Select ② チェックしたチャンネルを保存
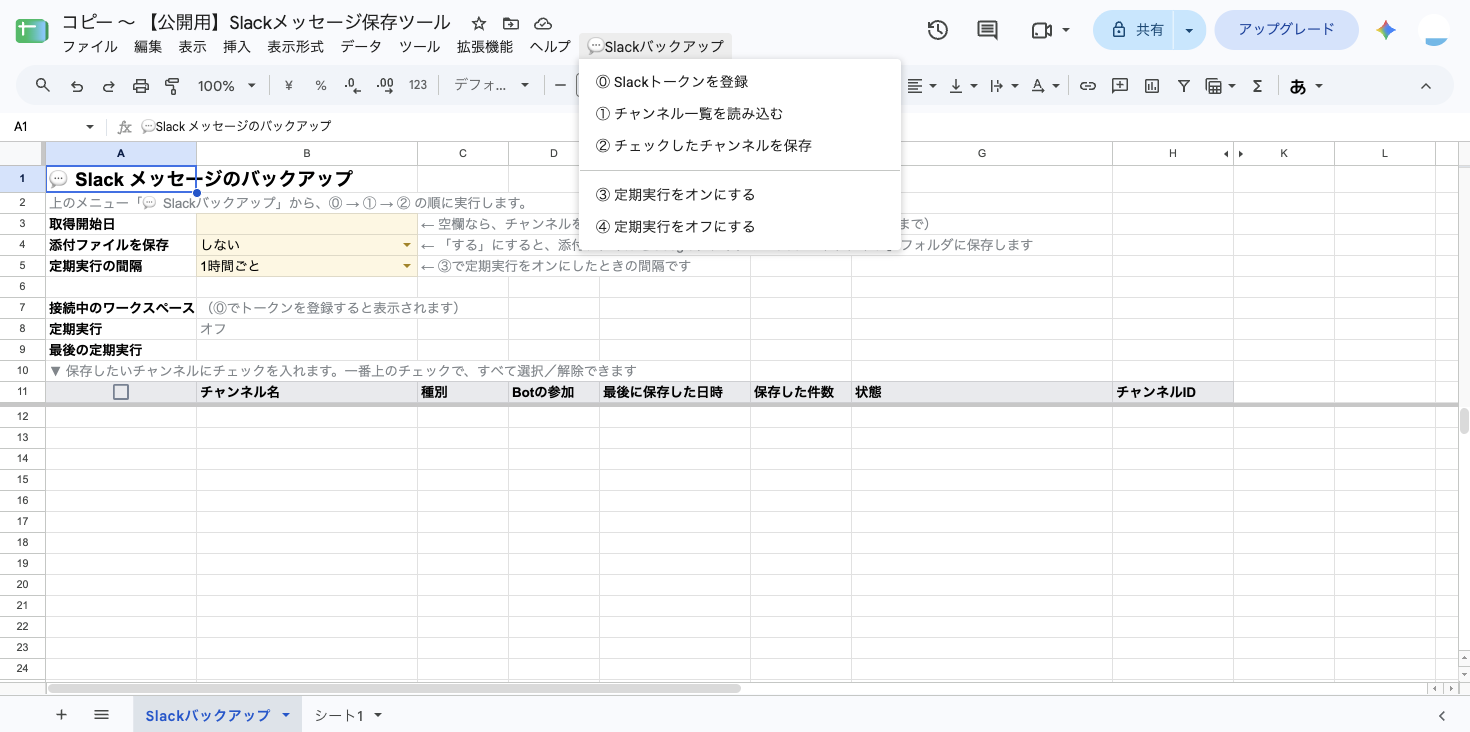The image size is (1470, 732). click(x=740, y=146)
